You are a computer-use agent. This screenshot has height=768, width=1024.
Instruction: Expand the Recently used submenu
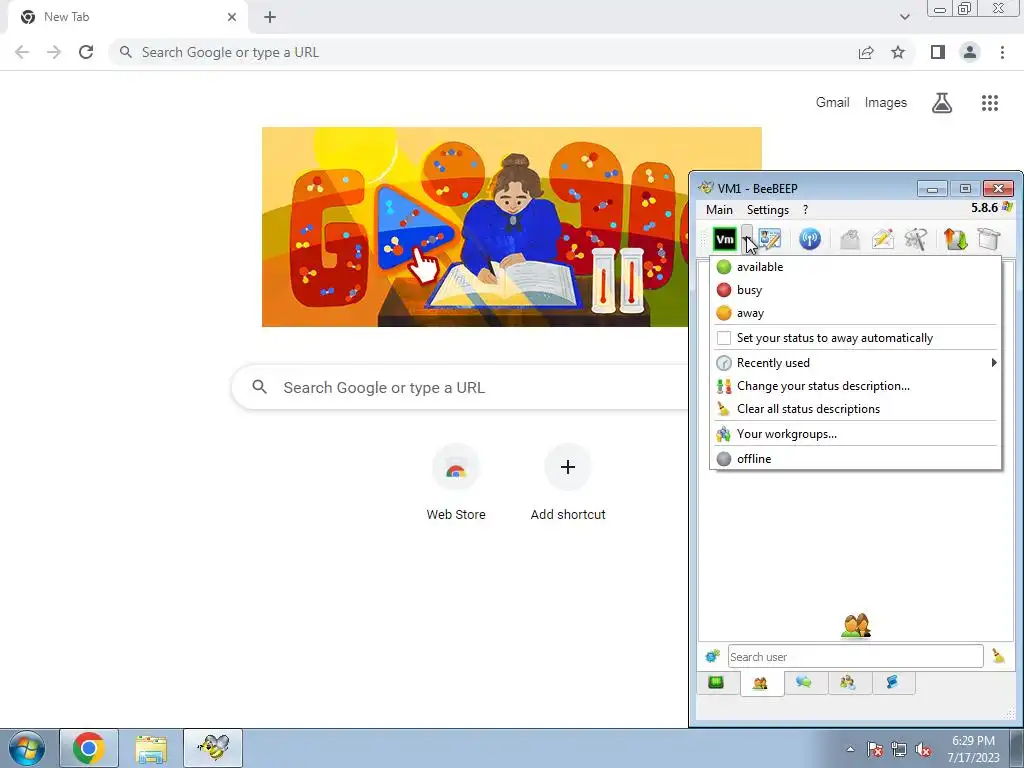click(856, 363)
